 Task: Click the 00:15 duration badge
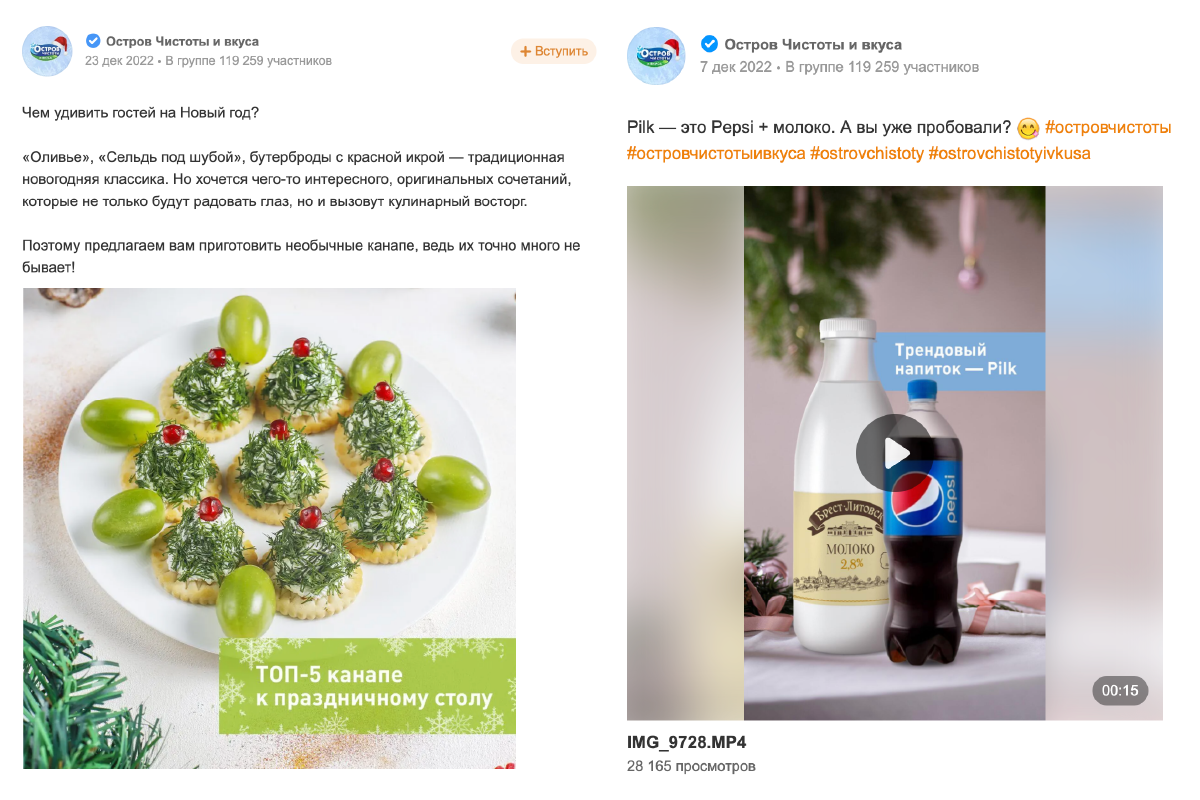(x=1120, y=690)
